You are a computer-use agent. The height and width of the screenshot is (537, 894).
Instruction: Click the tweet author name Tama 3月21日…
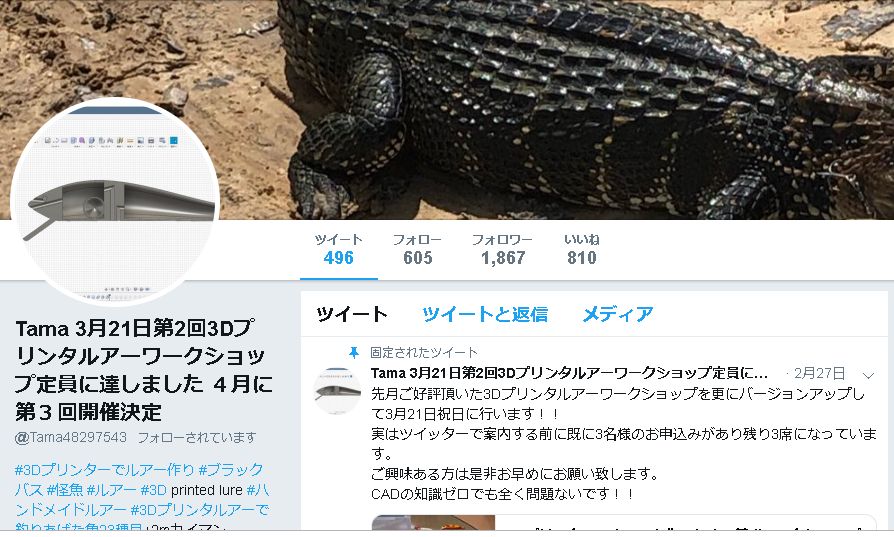tap(569, 373)
